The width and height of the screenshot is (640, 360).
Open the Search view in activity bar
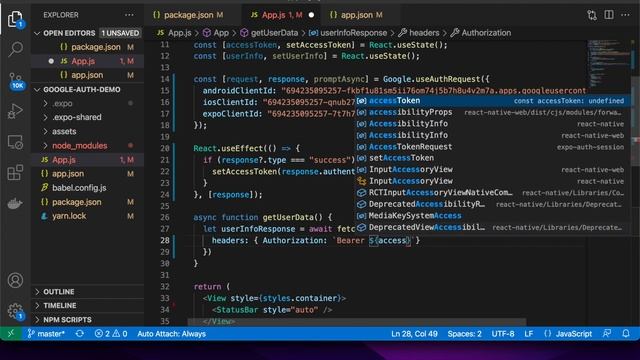[15, 49]
